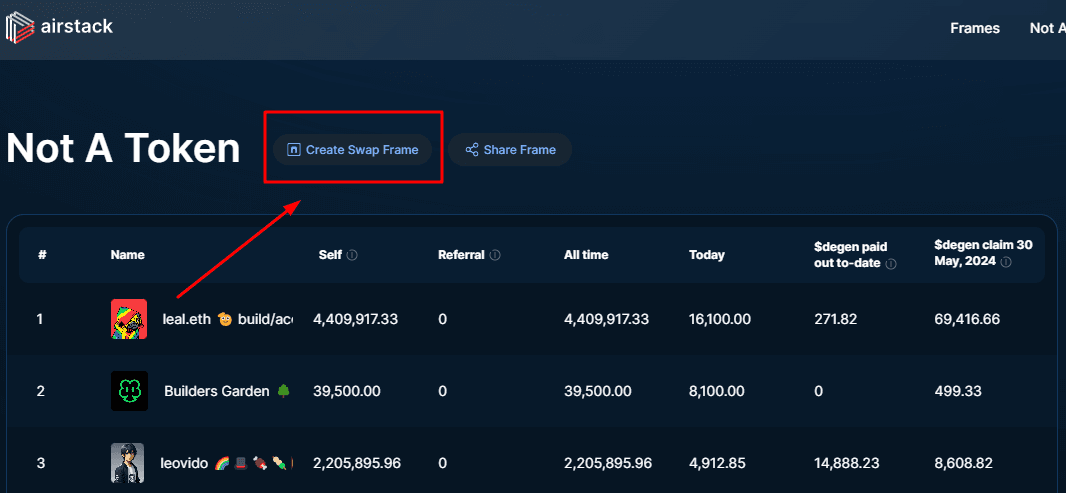1066x493 pixels.
Task: Click the Builders Garden name
Action: click(227, 391)
